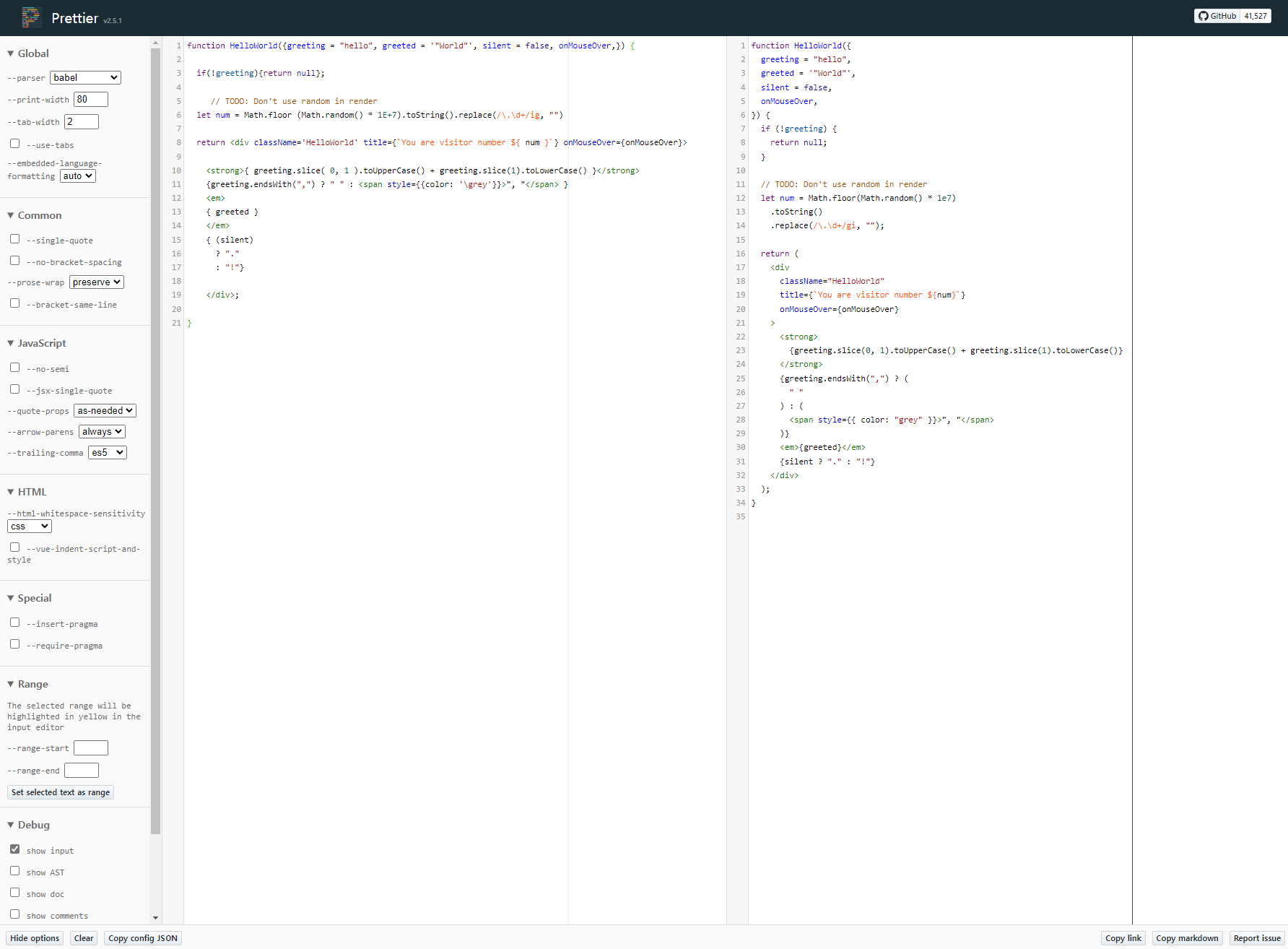Image resolution: width=1288 pixels, height=949 pixels.
Task: Check the show doc checkbox
Action: coord(14,893)
